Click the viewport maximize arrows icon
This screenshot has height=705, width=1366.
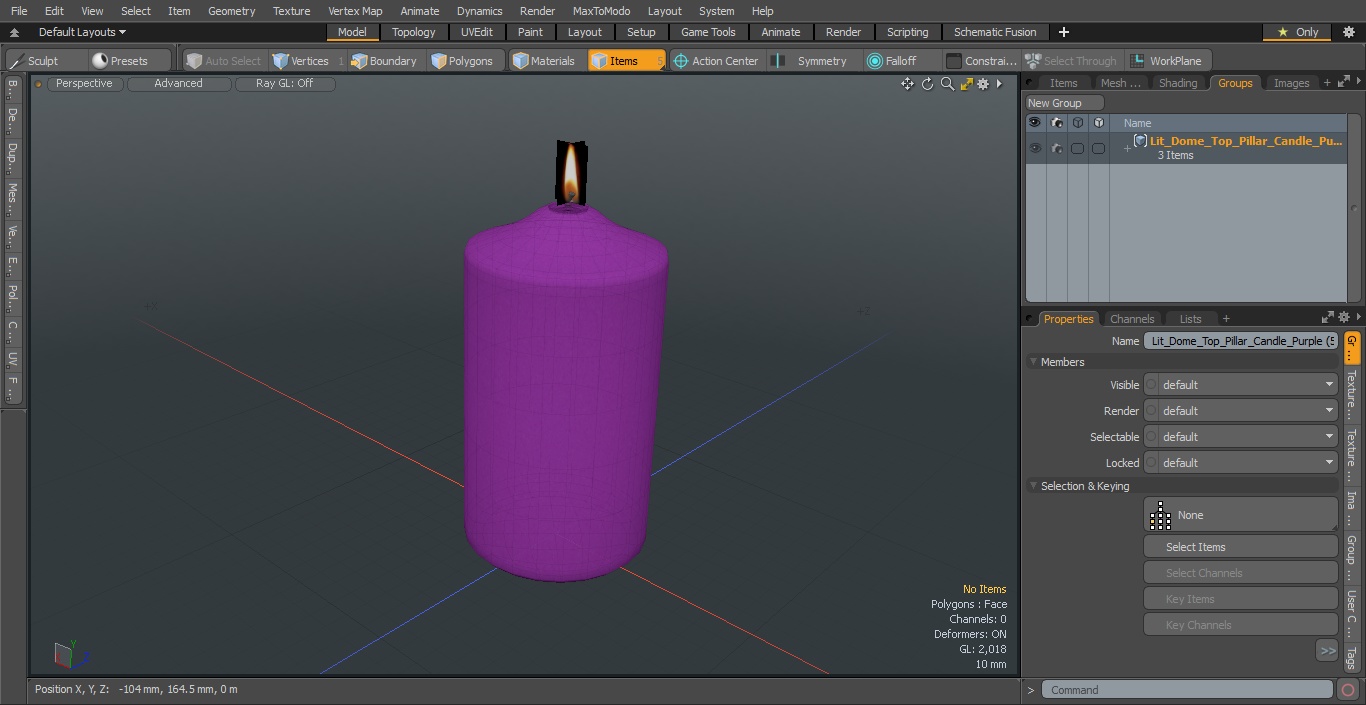[966, 84]
